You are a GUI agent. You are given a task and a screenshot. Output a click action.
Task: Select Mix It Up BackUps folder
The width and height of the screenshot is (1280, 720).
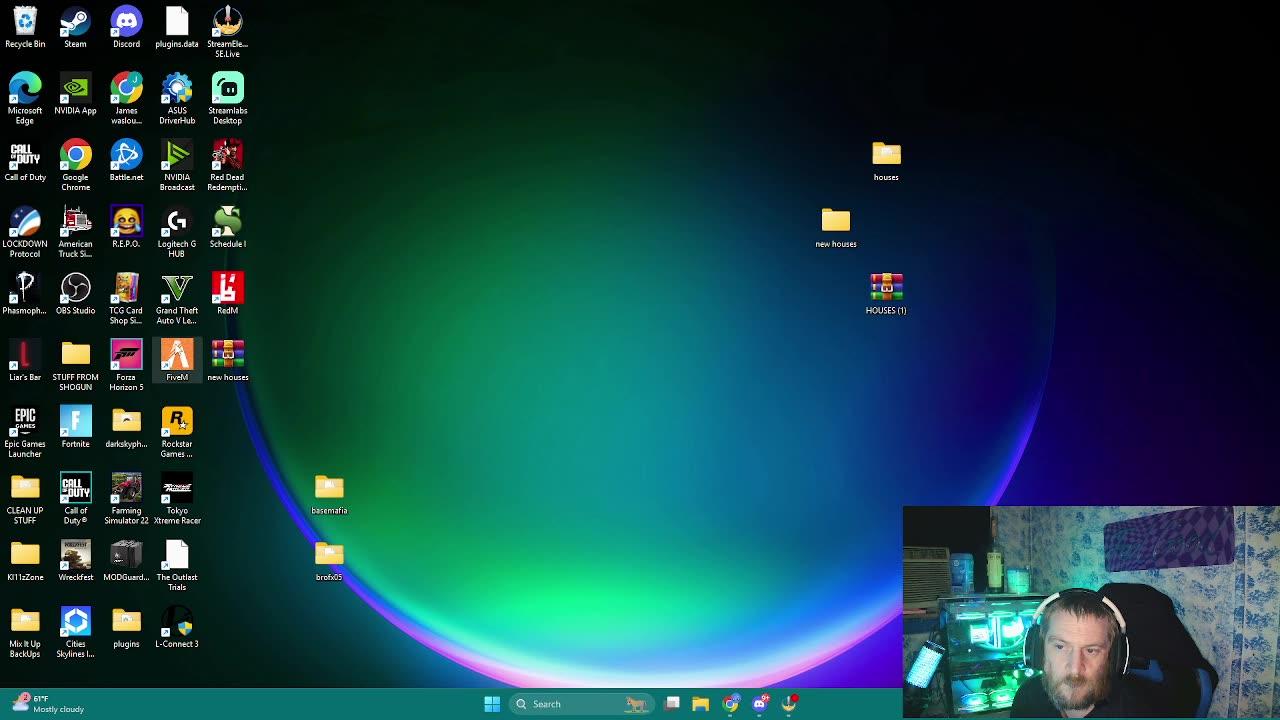(25, 632)
